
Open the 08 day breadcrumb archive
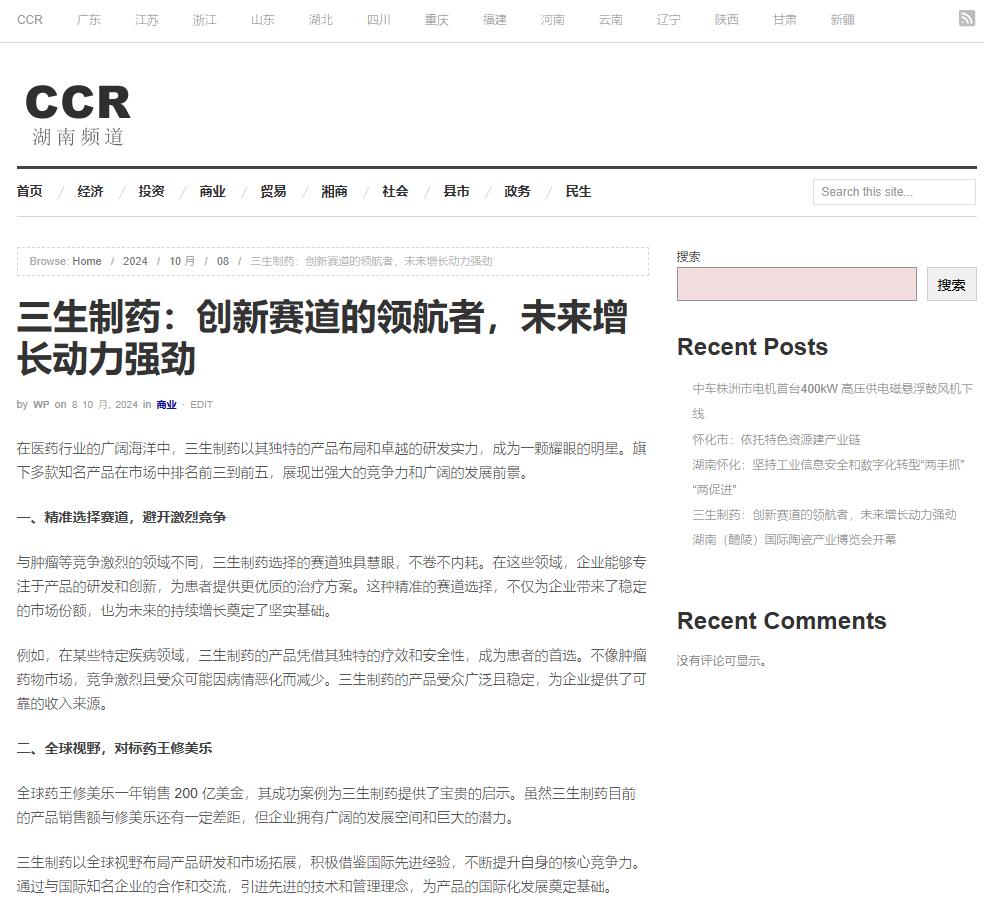223,261
